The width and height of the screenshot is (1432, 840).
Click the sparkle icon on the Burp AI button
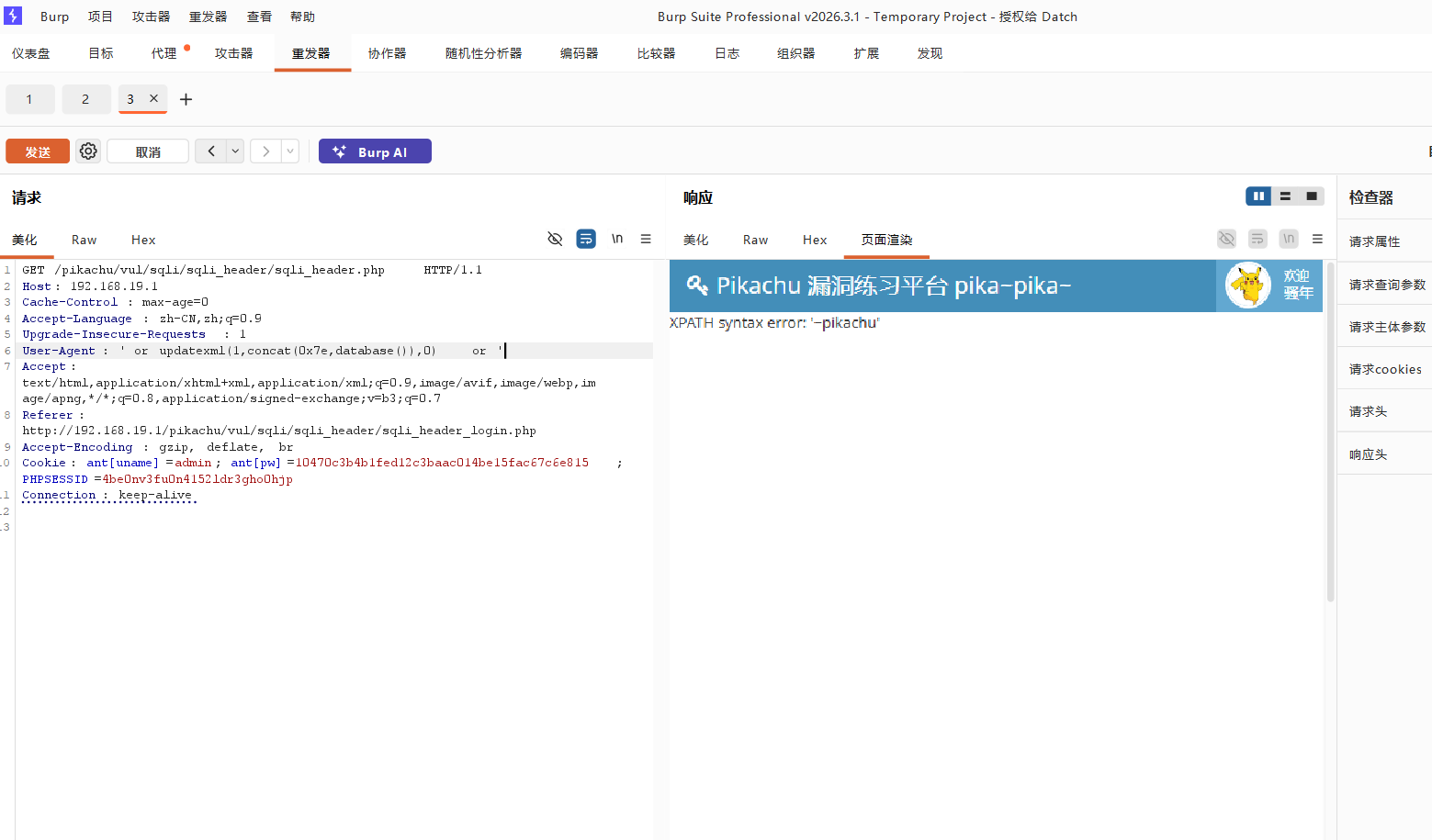[x=340, y=151]
